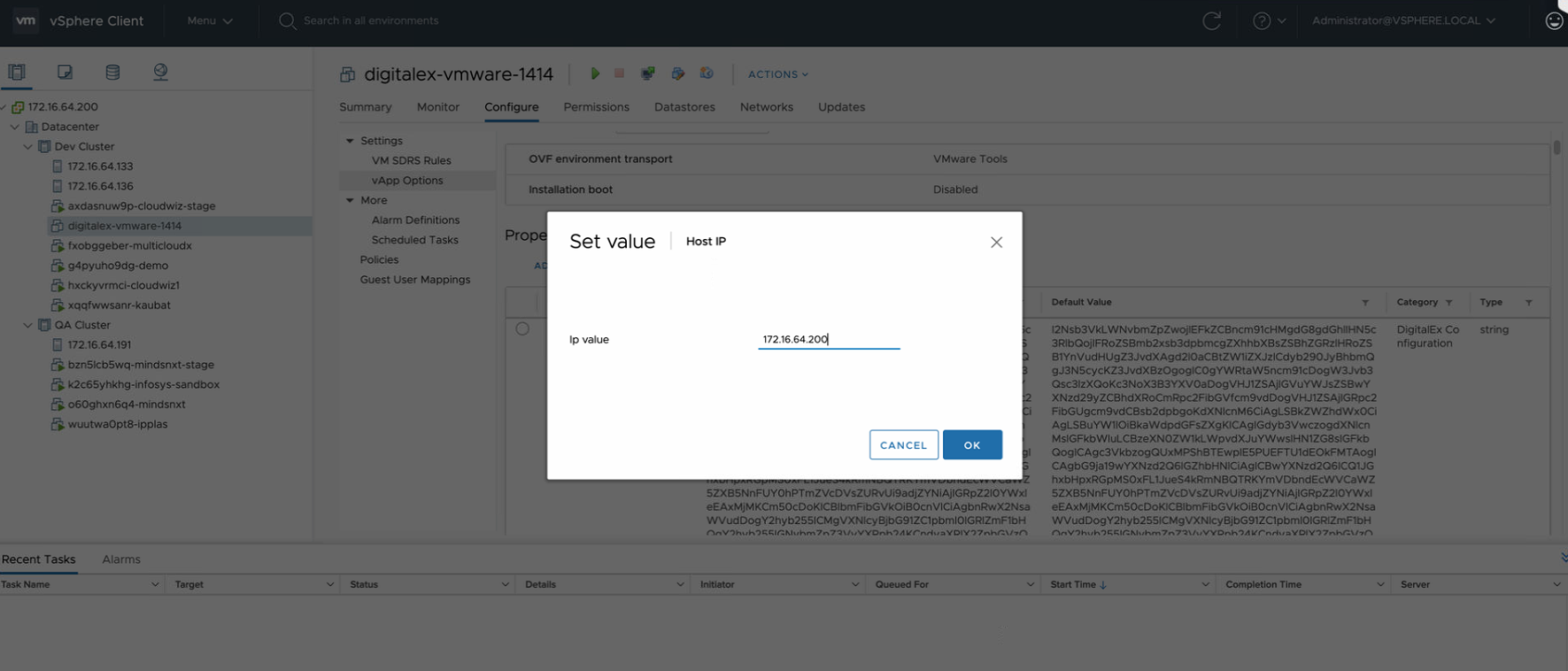Screen dimensions: 1568x671
Task: Click the Launch Console icon for VM
Action: pyautogui.click(x=648, y=73)
